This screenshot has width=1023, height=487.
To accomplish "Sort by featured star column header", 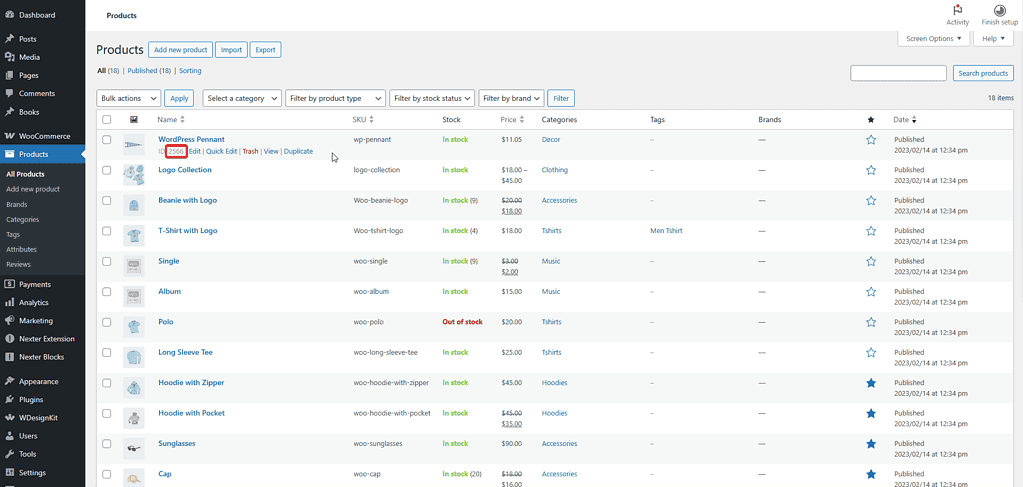I will pyautogui.click(x=870, y=120).
